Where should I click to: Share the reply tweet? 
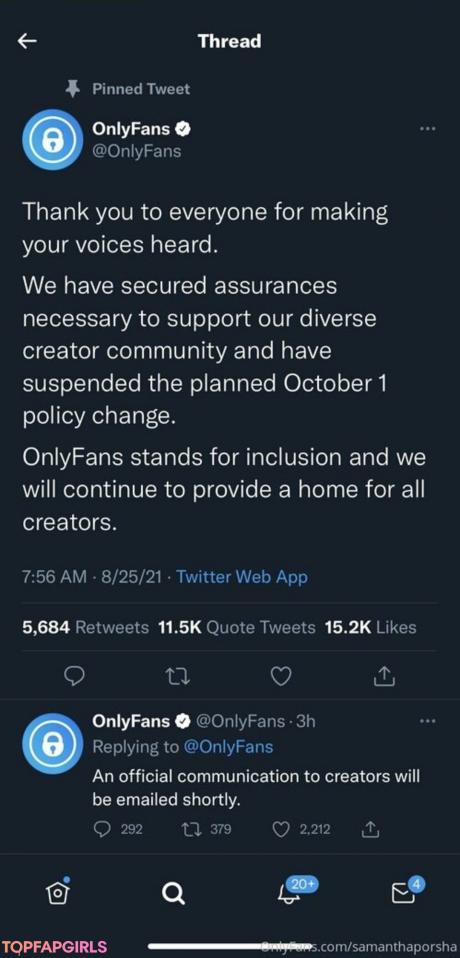pos(372,829)
